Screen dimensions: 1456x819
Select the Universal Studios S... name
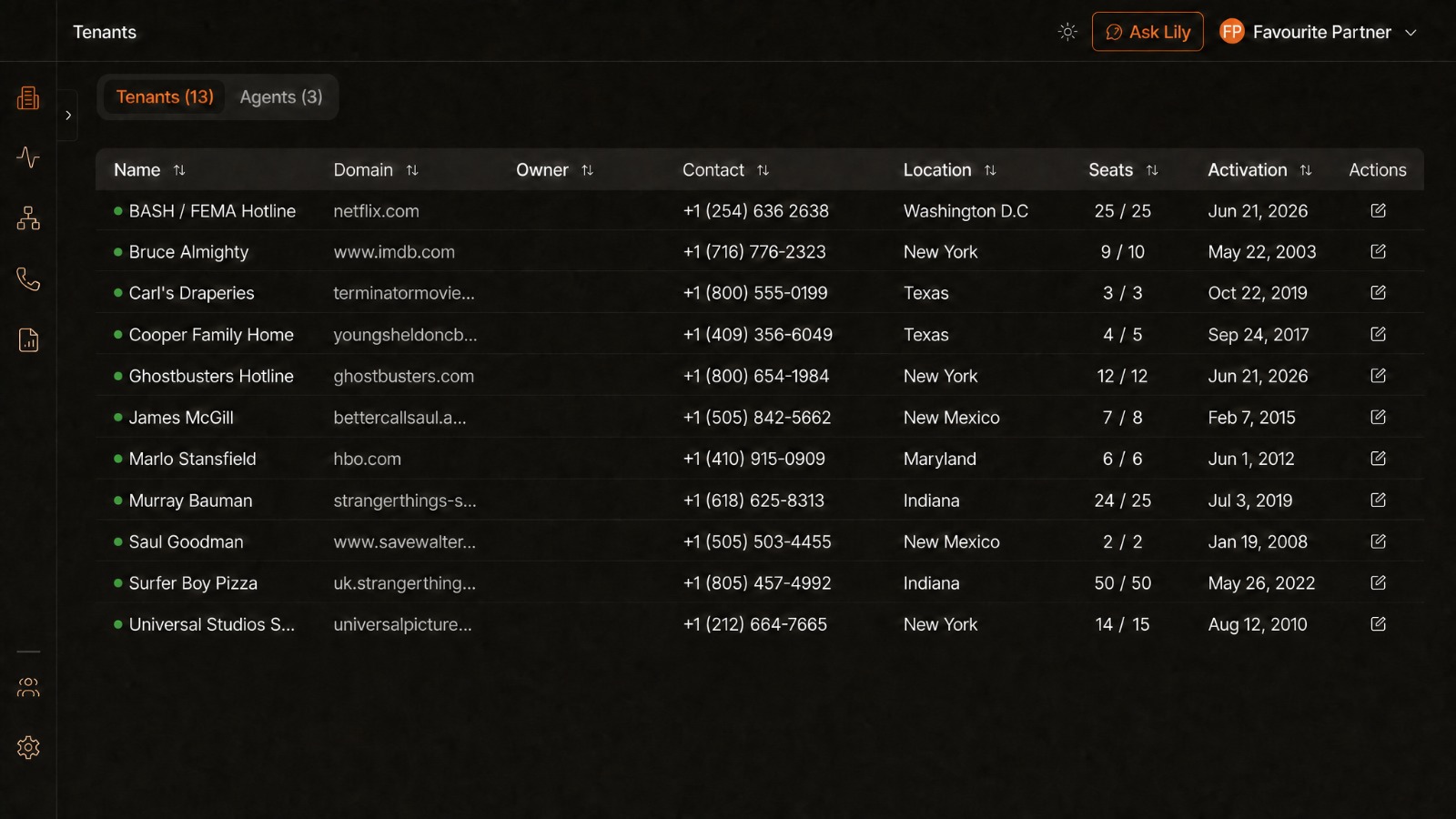coord(211,624)
